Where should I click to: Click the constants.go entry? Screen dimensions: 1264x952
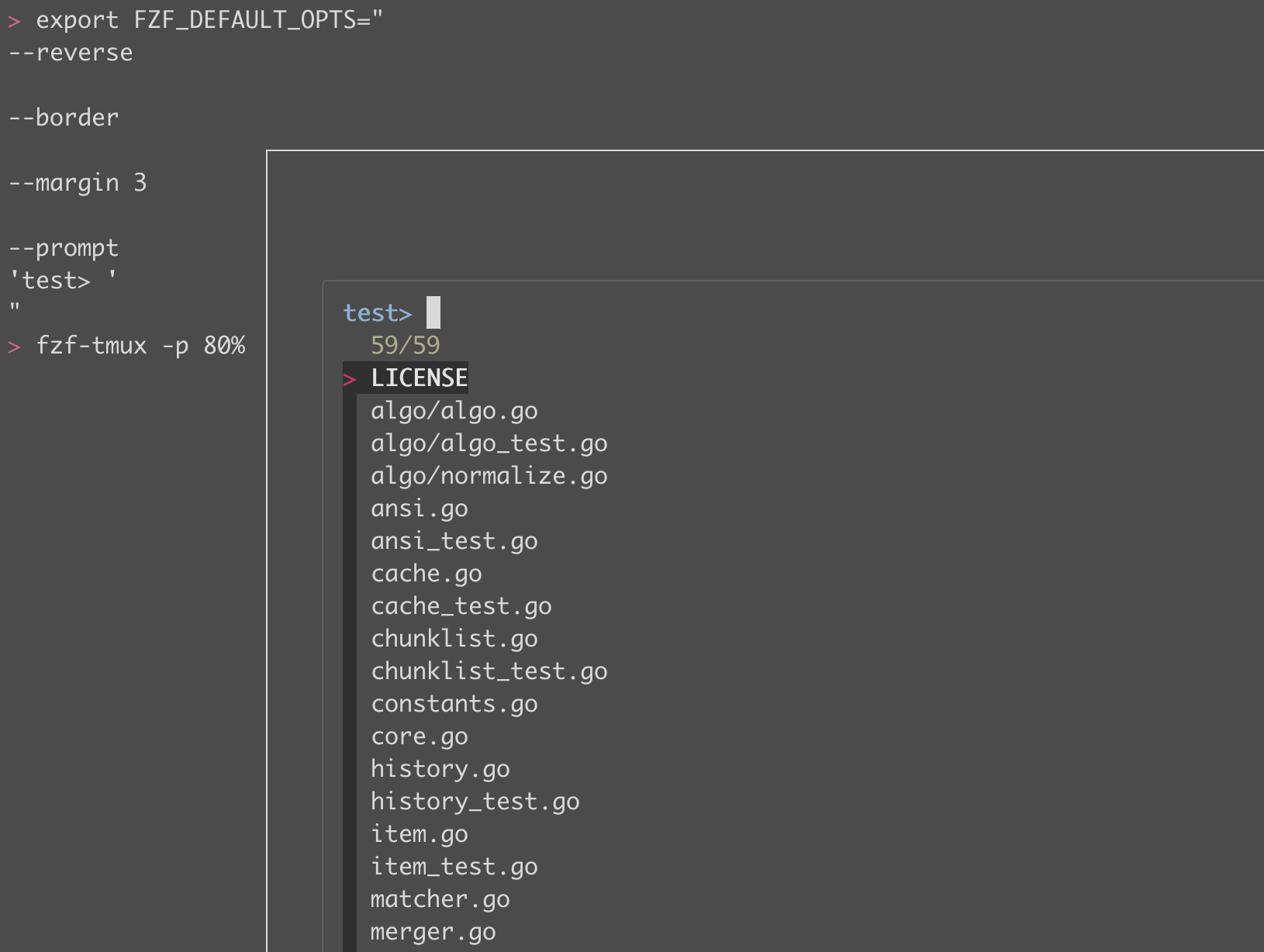tap(454, 703)
